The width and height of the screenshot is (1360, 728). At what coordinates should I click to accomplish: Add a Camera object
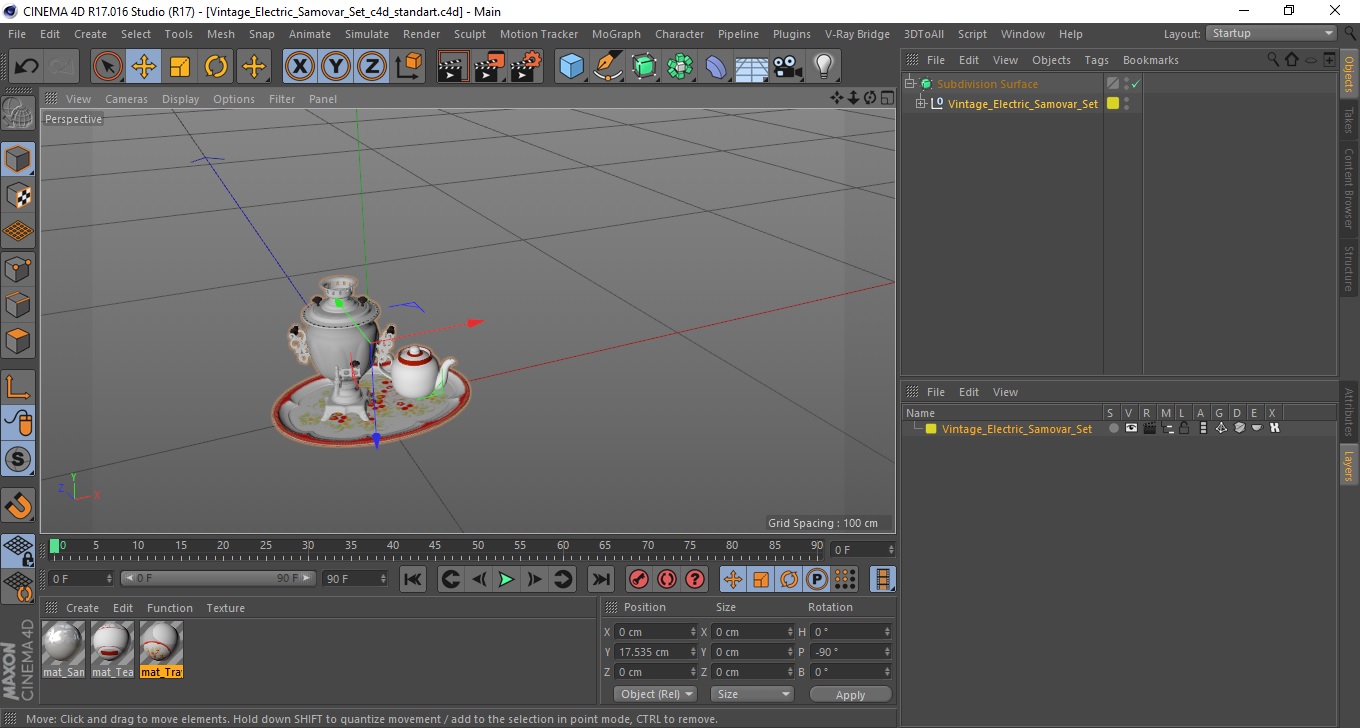[788, 67]
